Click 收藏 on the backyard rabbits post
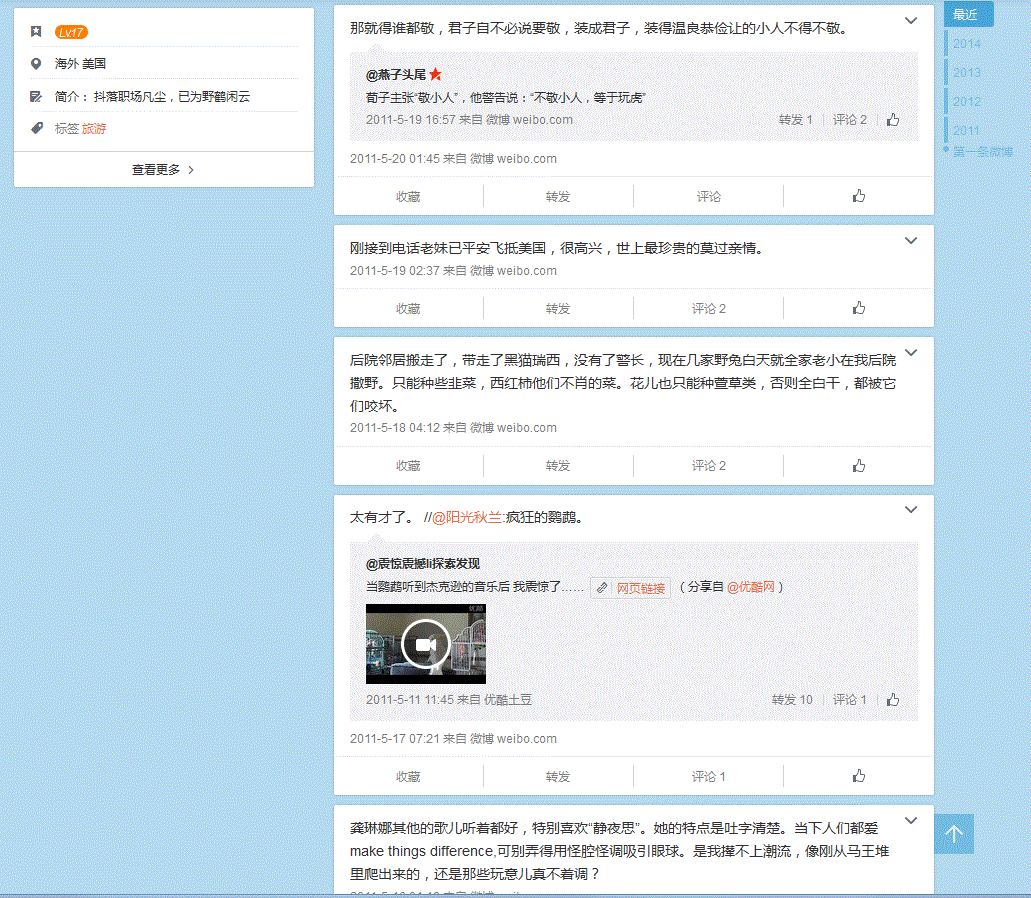Screen dimensions: 1031x898 pyautogui.click(x=408, y=466)
